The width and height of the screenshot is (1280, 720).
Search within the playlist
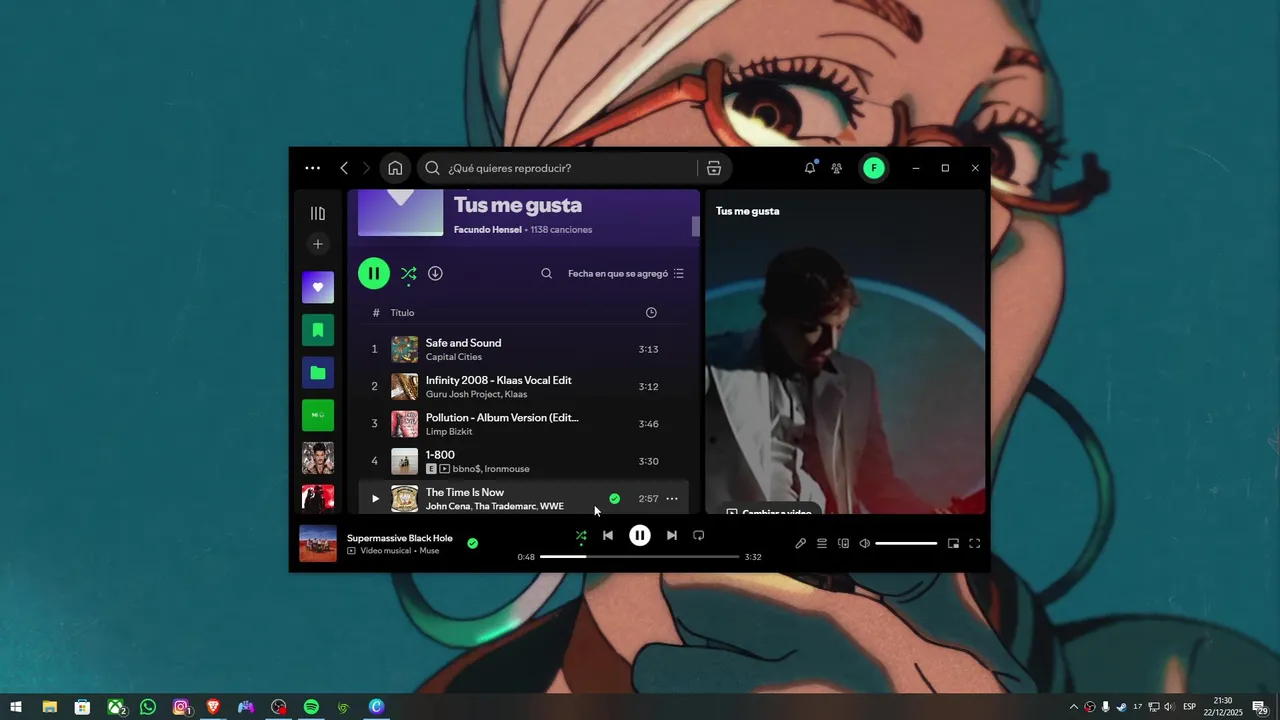pyautogui.click(x=546, y=273)
